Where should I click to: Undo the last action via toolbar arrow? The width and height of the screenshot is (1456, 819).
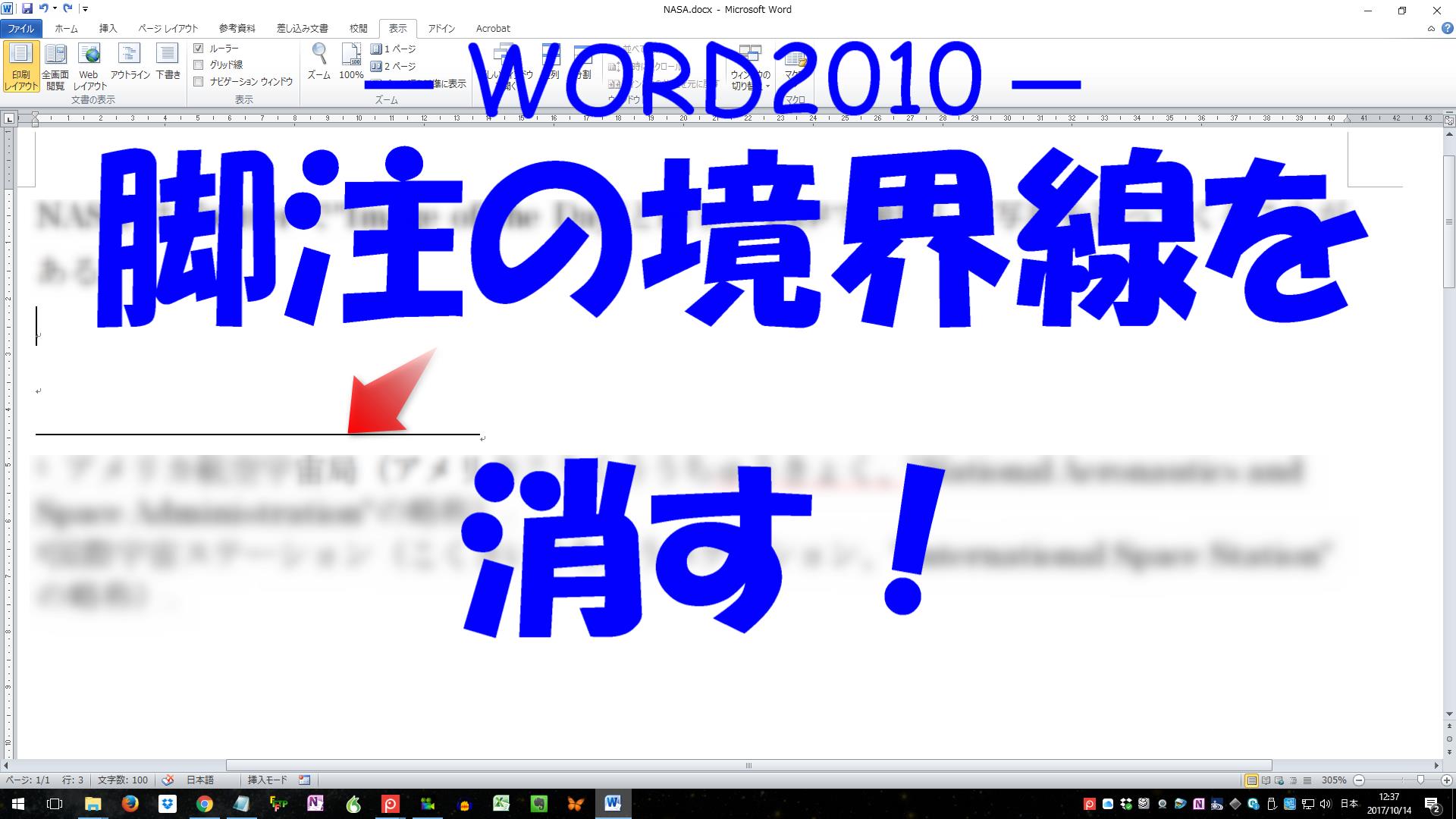pyautogui.click(x=44, y=9)
